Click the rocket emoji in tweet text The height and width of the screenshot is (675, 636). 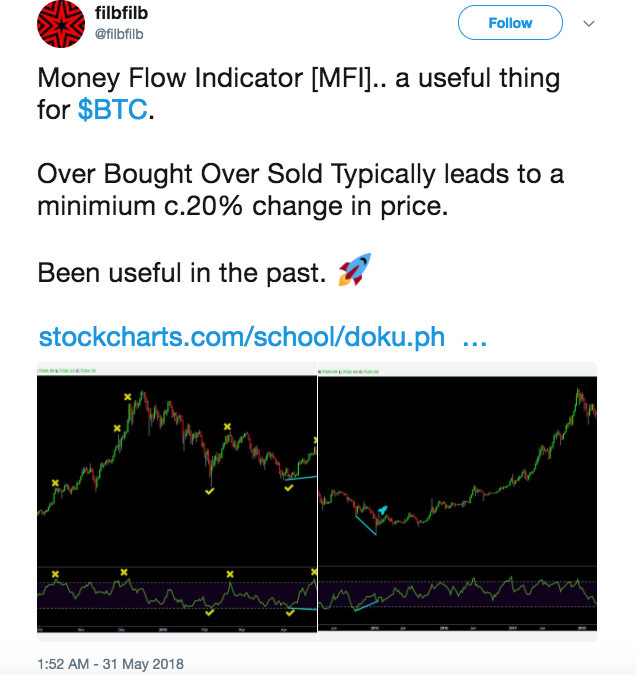tap(354, 270)
